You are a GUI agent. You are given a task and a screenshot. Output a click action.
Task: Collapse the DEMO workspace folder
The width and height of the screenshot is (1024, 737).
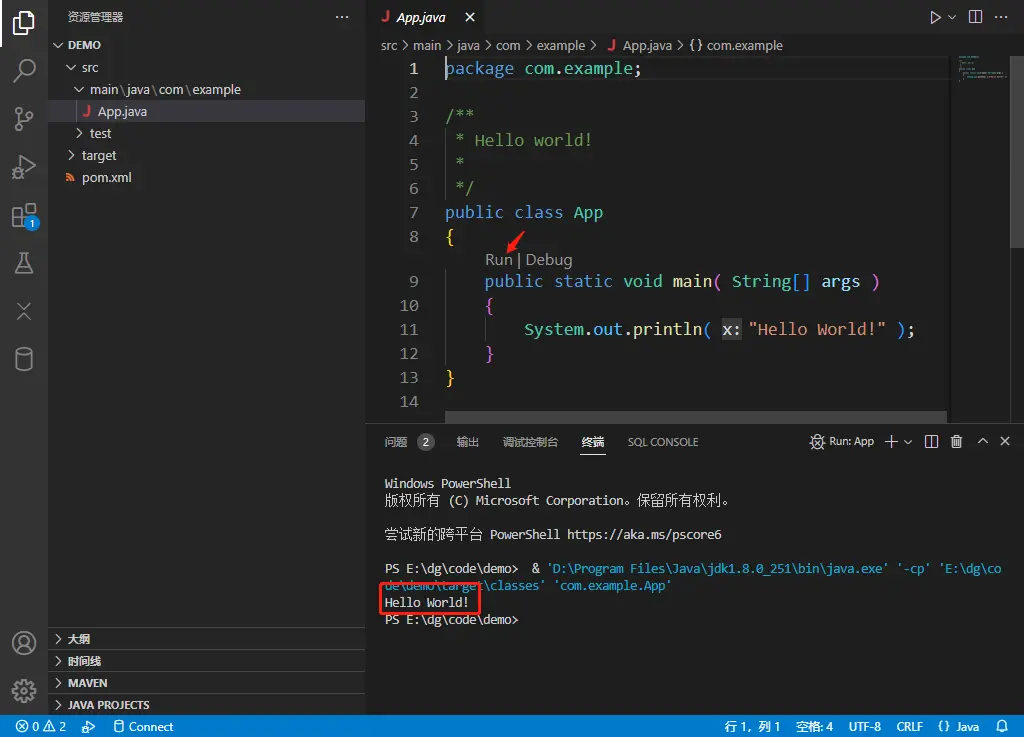click(x=206, y=45)
